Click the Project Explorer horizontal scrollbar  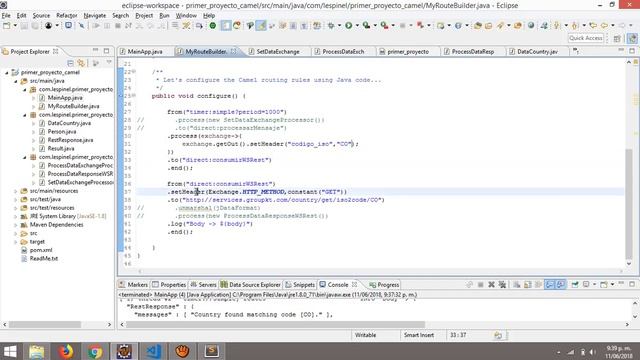45,324
